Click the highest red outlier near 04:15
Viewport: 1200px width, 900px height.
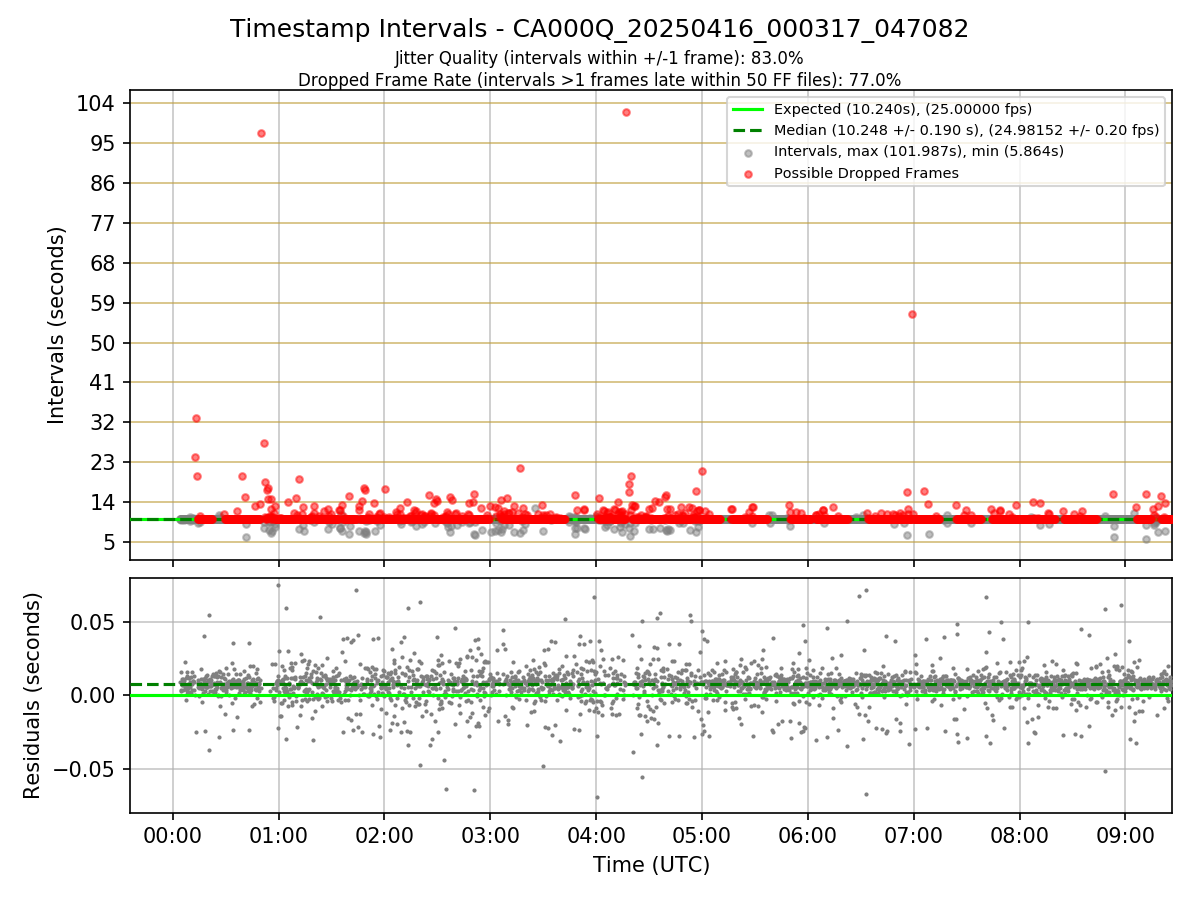coord(626,112)
